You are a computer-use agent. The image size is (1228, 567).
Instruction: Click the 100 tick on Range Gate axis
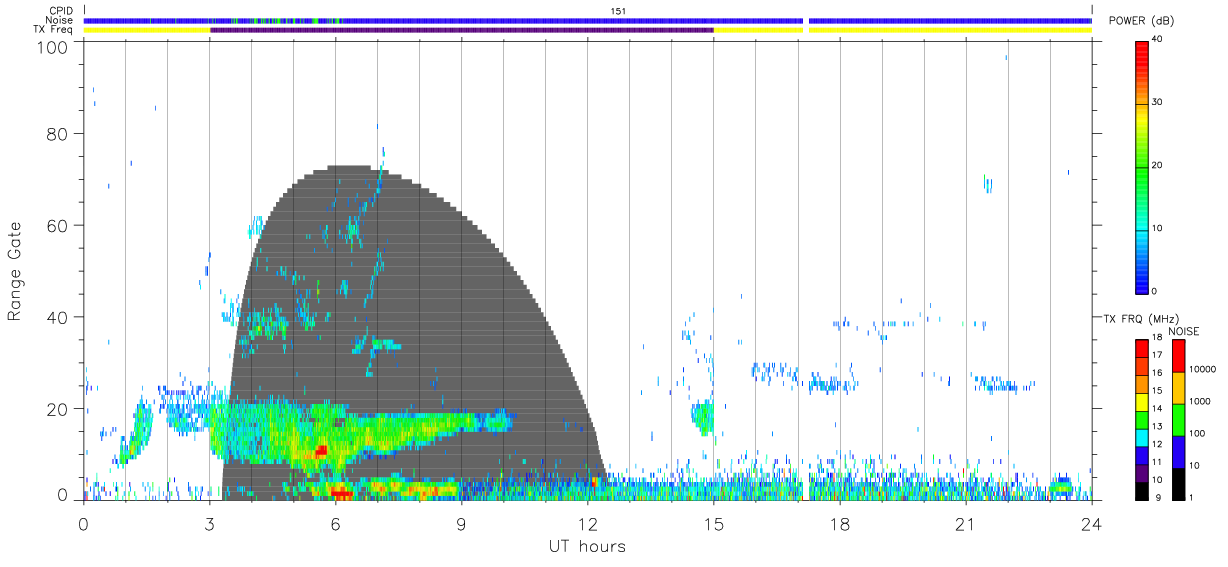tap(54, 46)
